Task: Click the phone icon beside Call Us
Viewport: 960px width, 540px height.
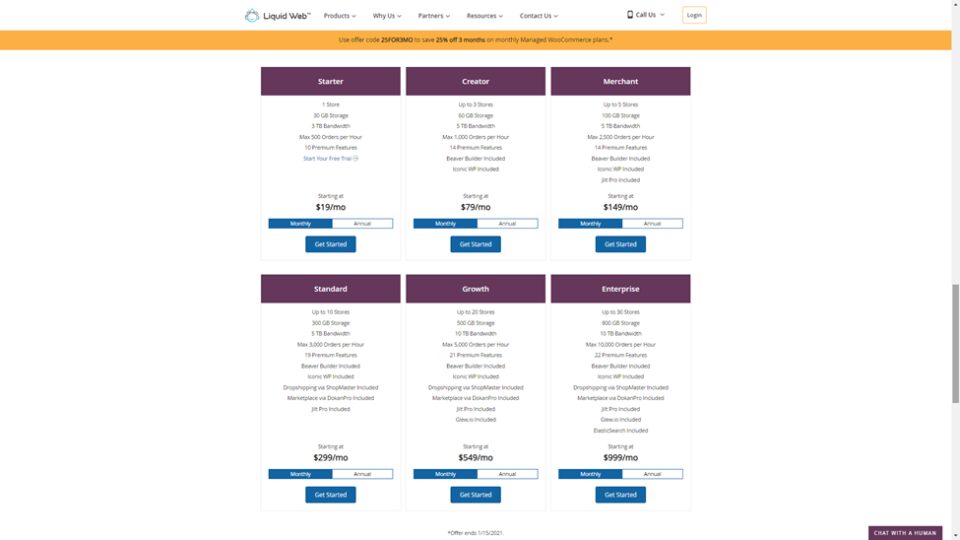Action: point(629,15)
